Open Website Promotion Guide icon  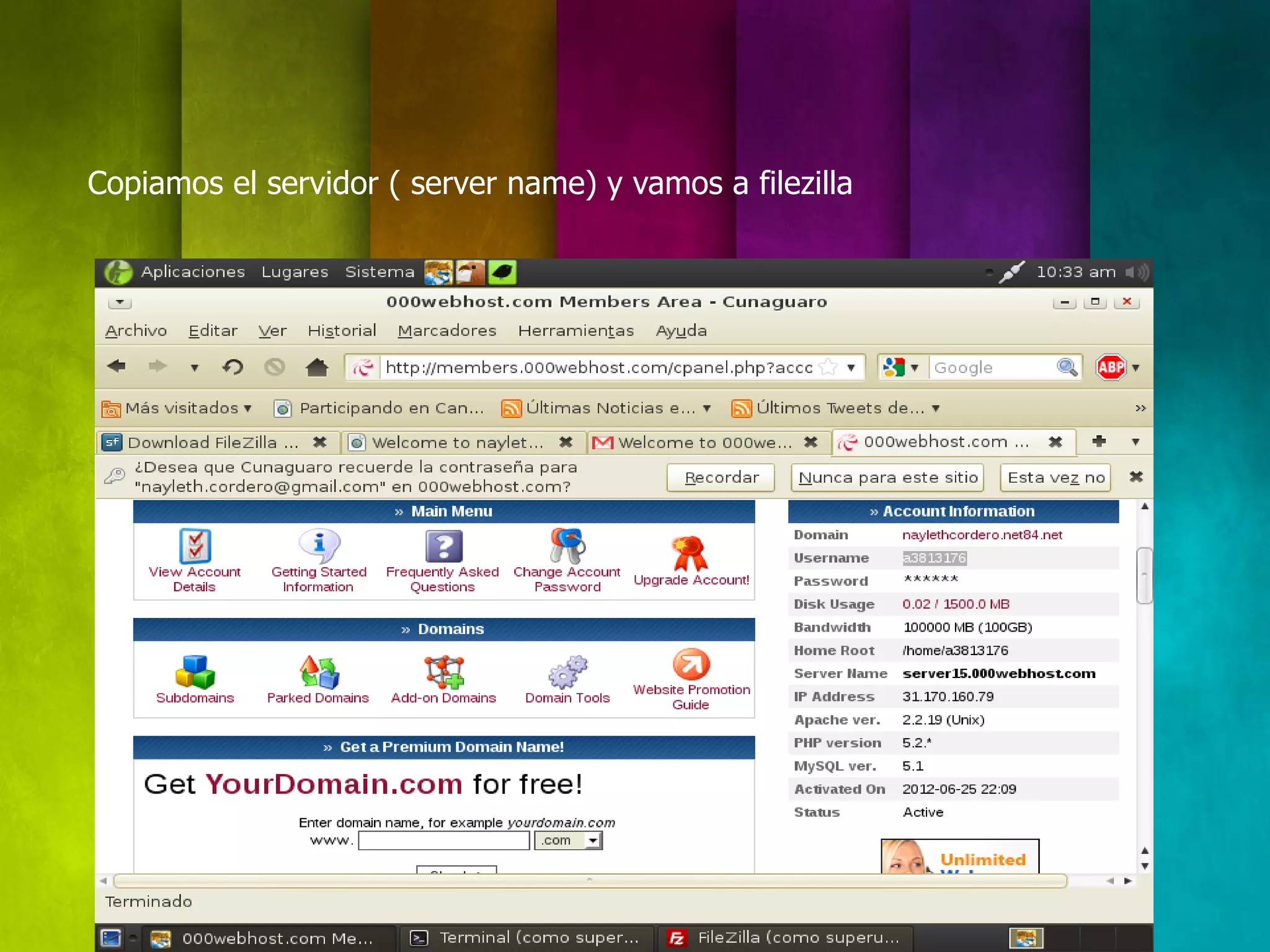coord(691,664)
